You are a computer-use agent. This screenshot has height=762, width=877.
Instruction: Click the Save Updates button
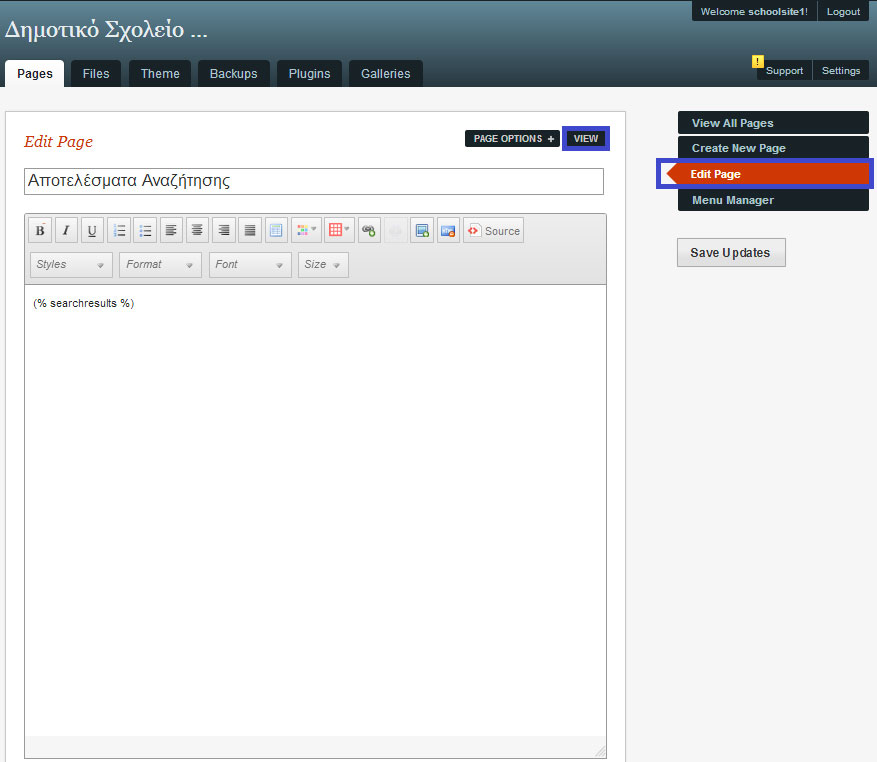730,253
